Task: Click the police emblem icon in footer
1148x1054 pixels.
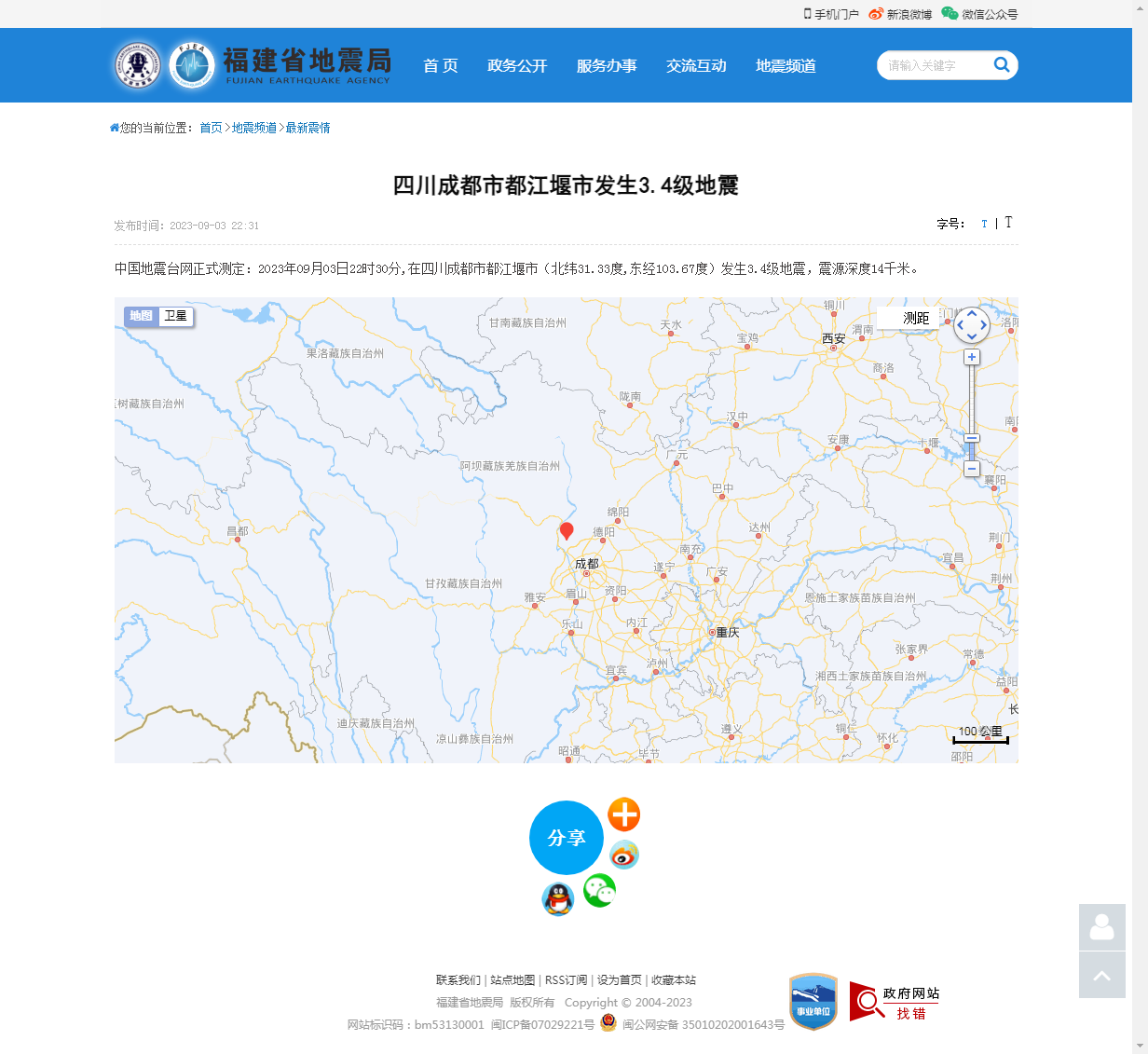Action: point(608,1022)
